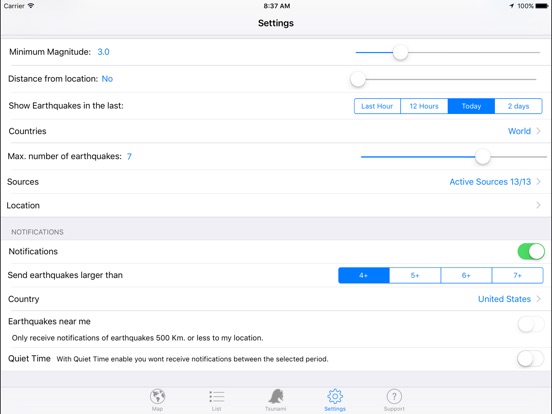552x414 pixels.
Task: Open the Map tab globe icon
Action: (157, 396)
